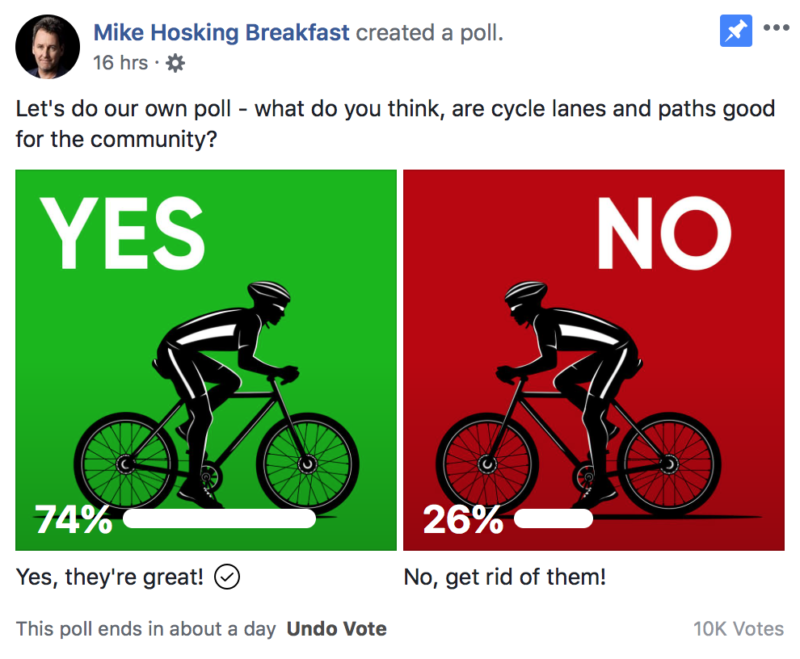This screenshot has height=659, width=800.
Task: Click the poll question text
Action: pos(395,122)
